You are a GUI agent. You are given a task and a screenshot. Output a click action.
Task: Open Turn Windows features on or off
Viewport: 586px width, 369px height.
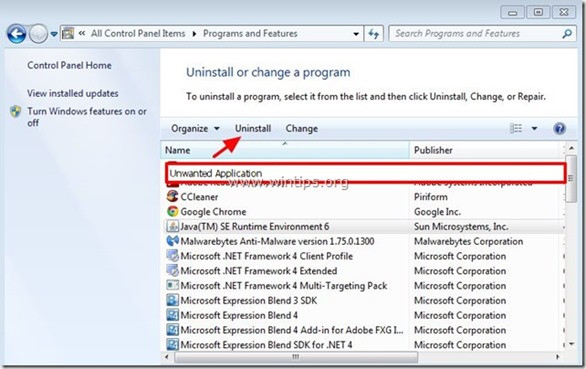tap(87, 117)
